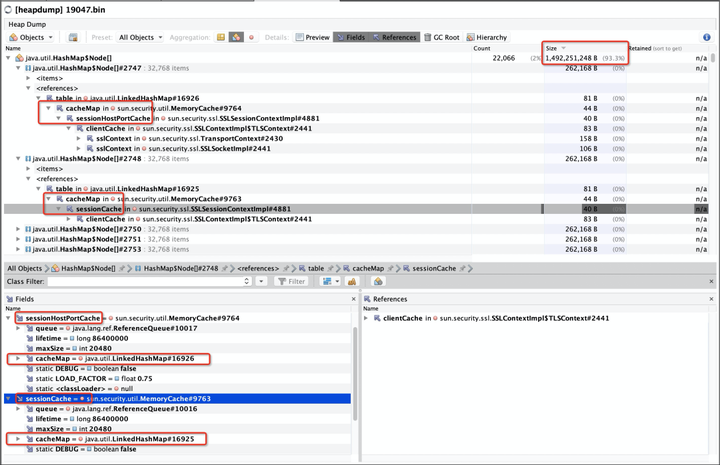Collapse <references> under HashMap$Node[]#2747
The height and width of the screenshot is (465, 720).
28,88
